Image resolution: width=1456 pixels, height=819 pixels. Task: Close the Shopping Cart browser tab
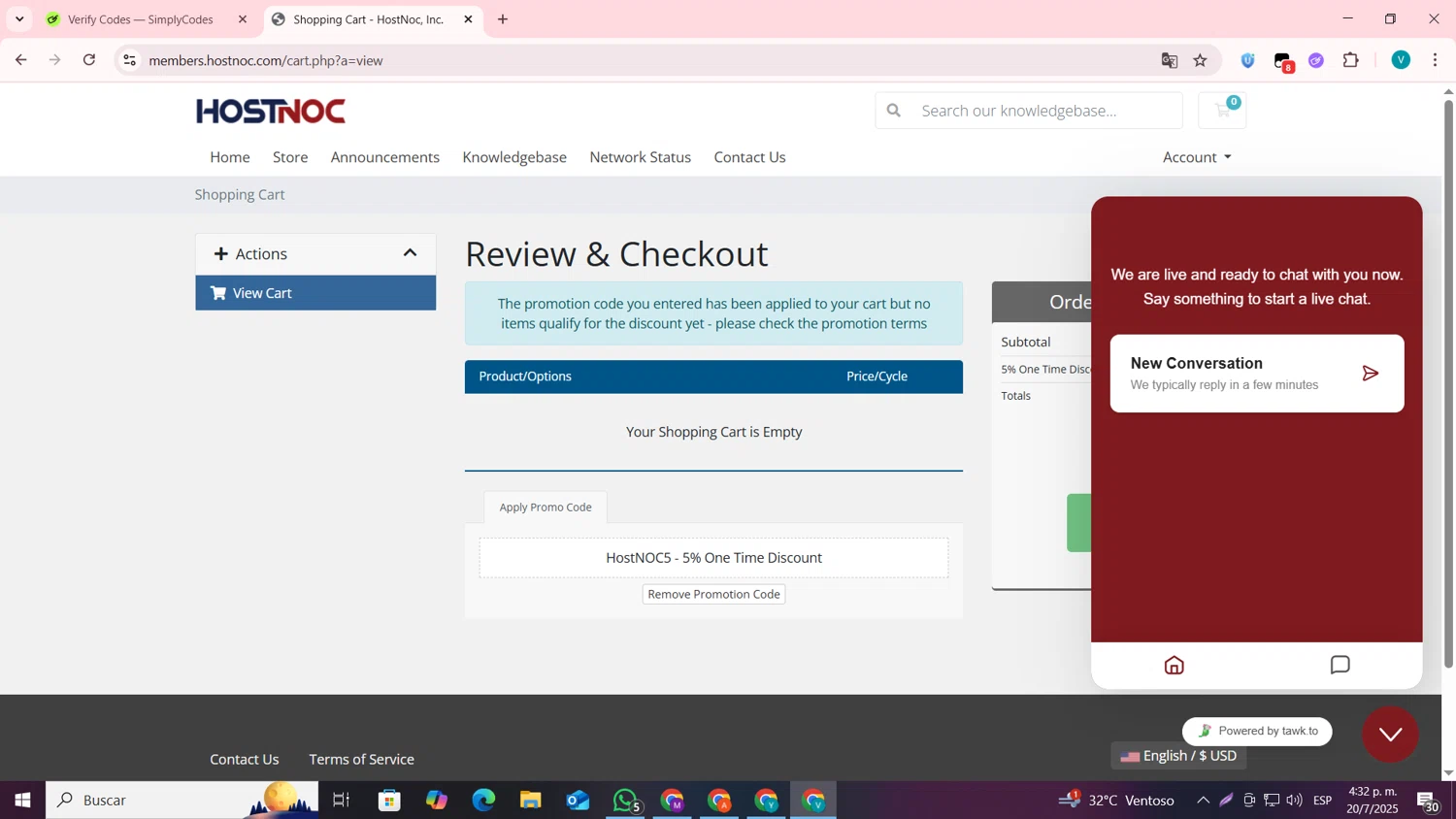pyautogui.click(x=468, y=19)
